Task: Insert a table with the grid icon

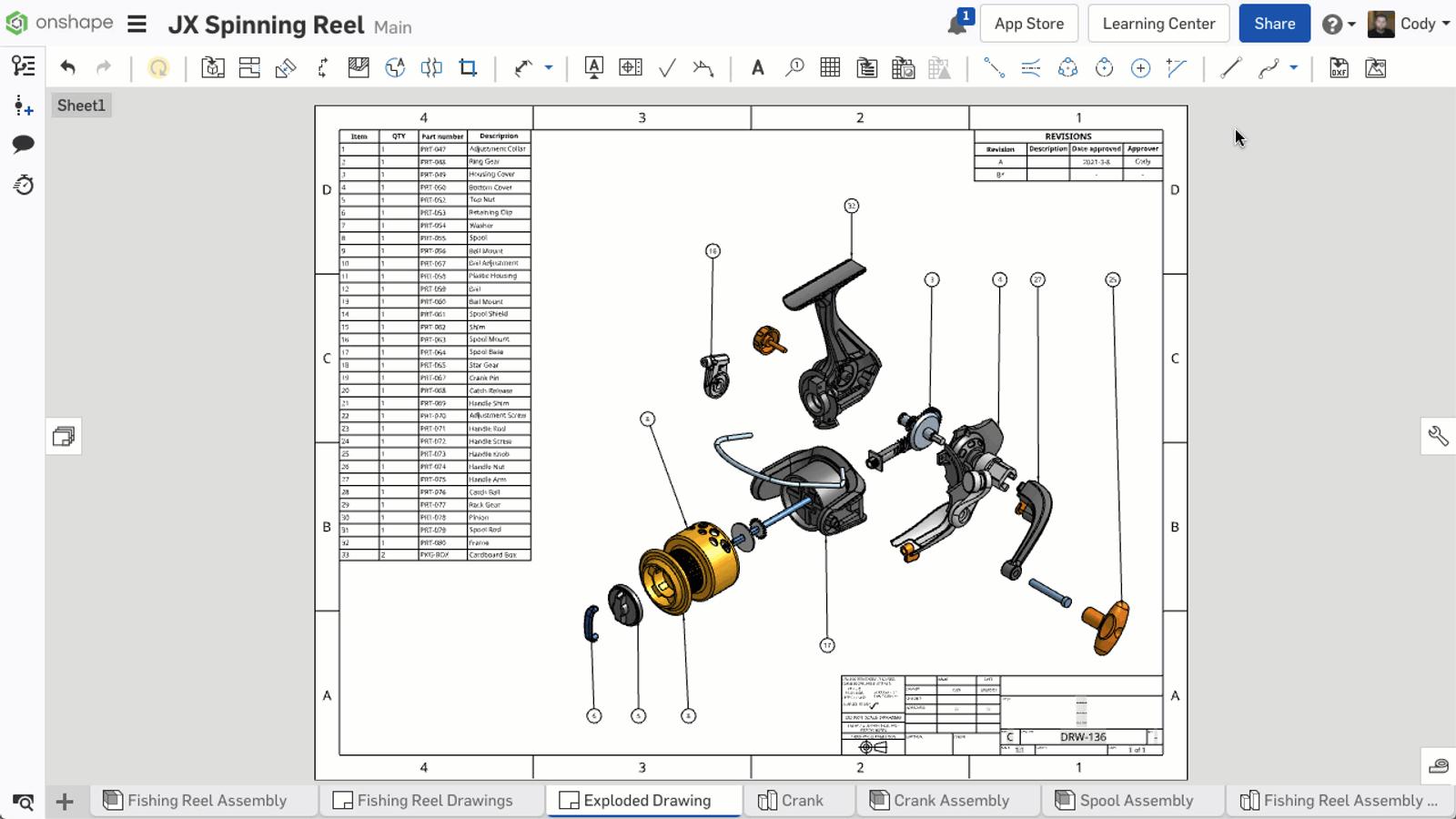Action: 830,67
